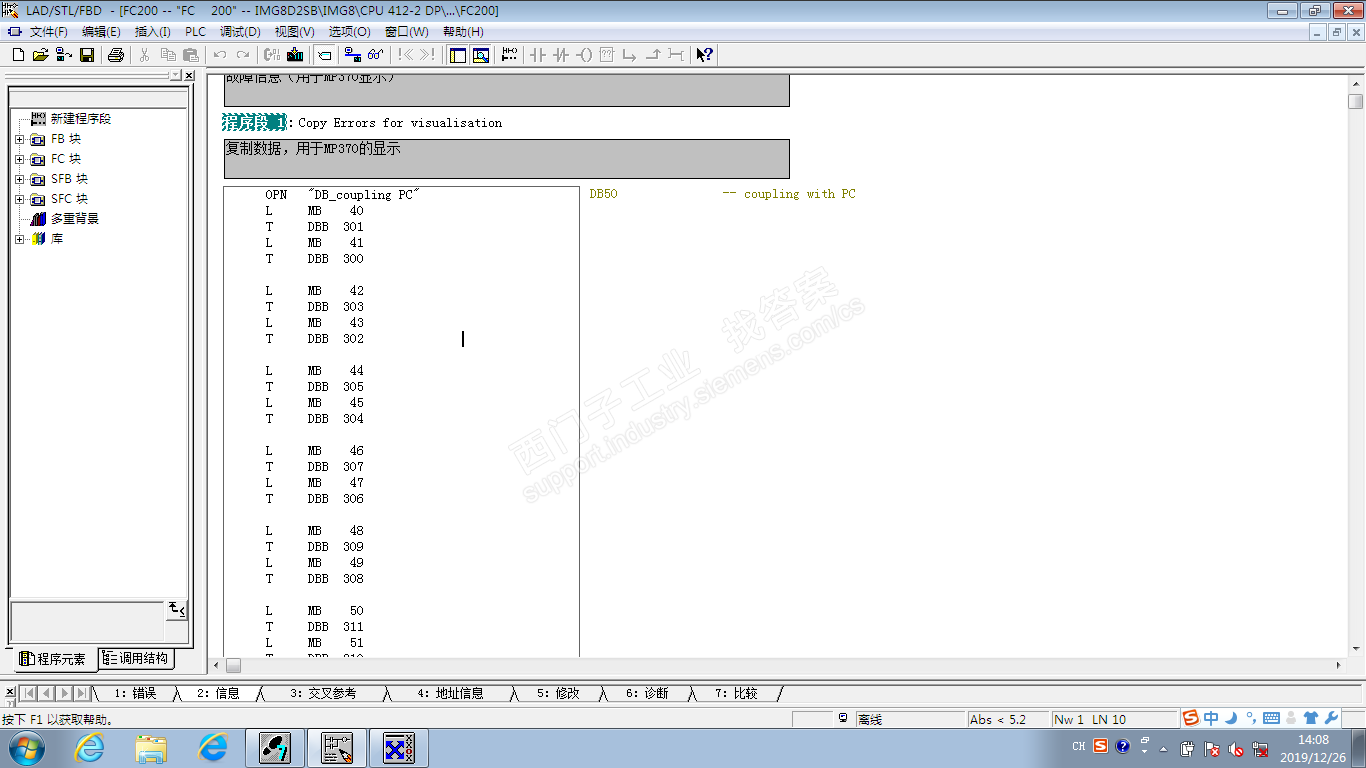Open the 4: 地址信息 output tab
Viewport: 1366px width, 768px height.
tap(450, 693)
